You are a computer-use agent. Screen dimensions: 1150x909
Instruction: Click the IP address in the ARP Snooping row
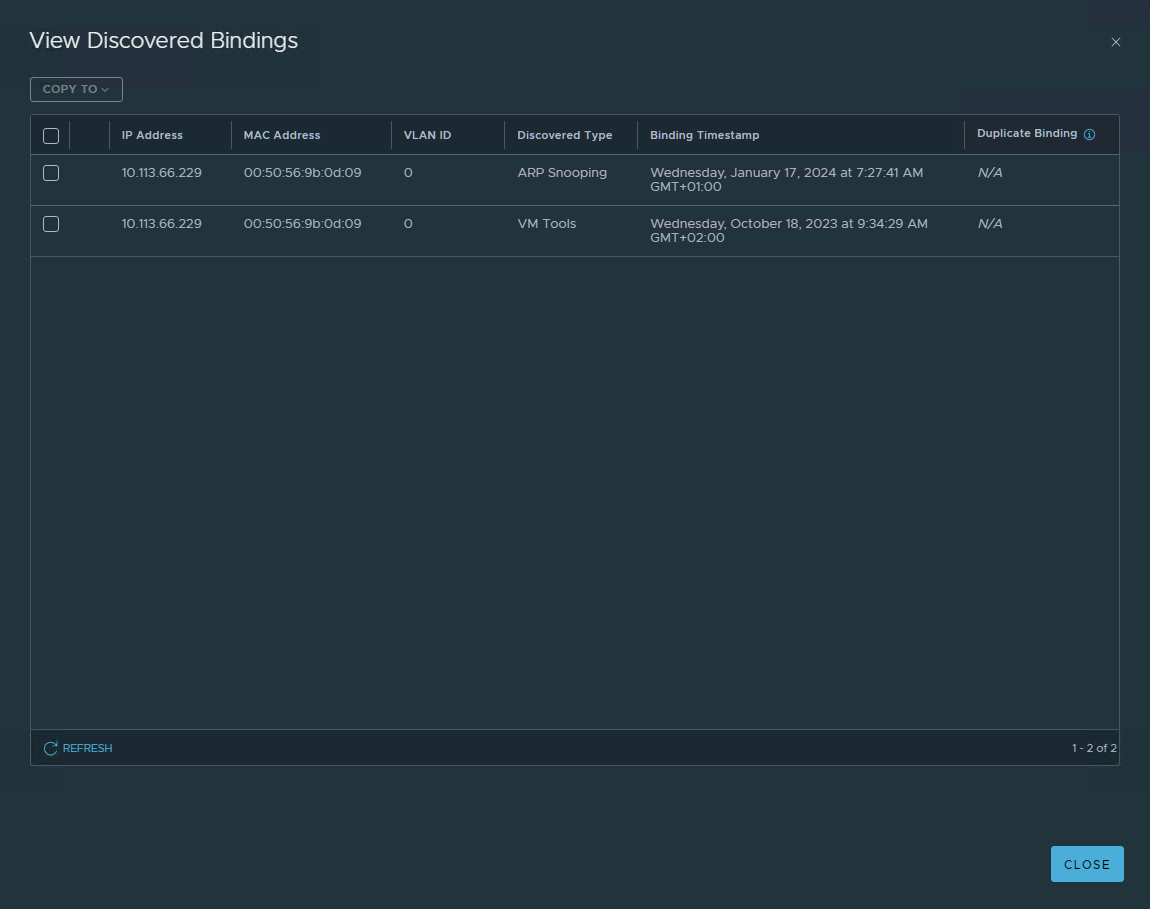coord(161,173)
